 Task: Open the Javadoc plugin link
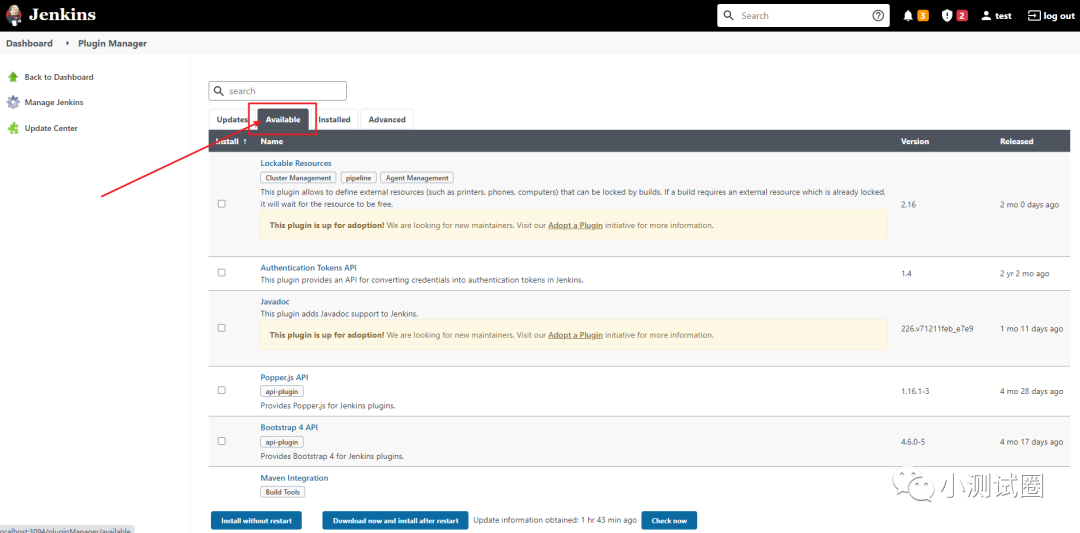275,302
